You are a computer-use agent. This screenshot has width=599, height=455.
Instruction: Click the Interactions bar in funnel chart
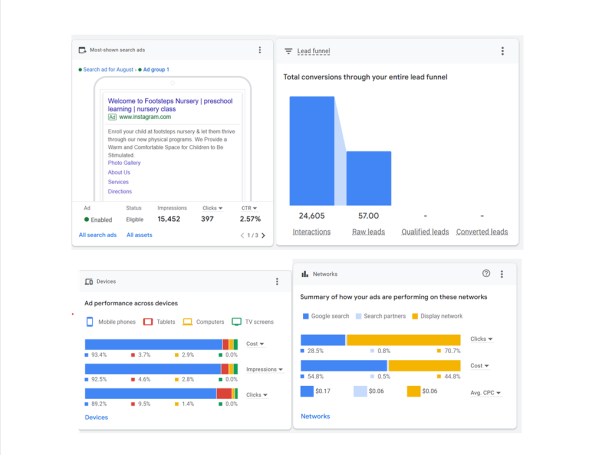tap(312, 151)
